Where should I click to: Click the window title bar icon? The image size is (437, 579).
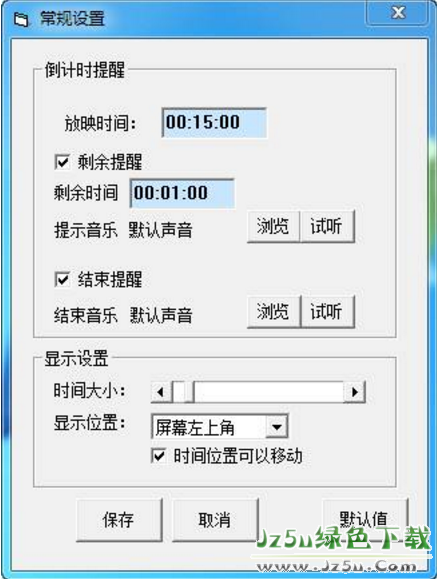21,19
